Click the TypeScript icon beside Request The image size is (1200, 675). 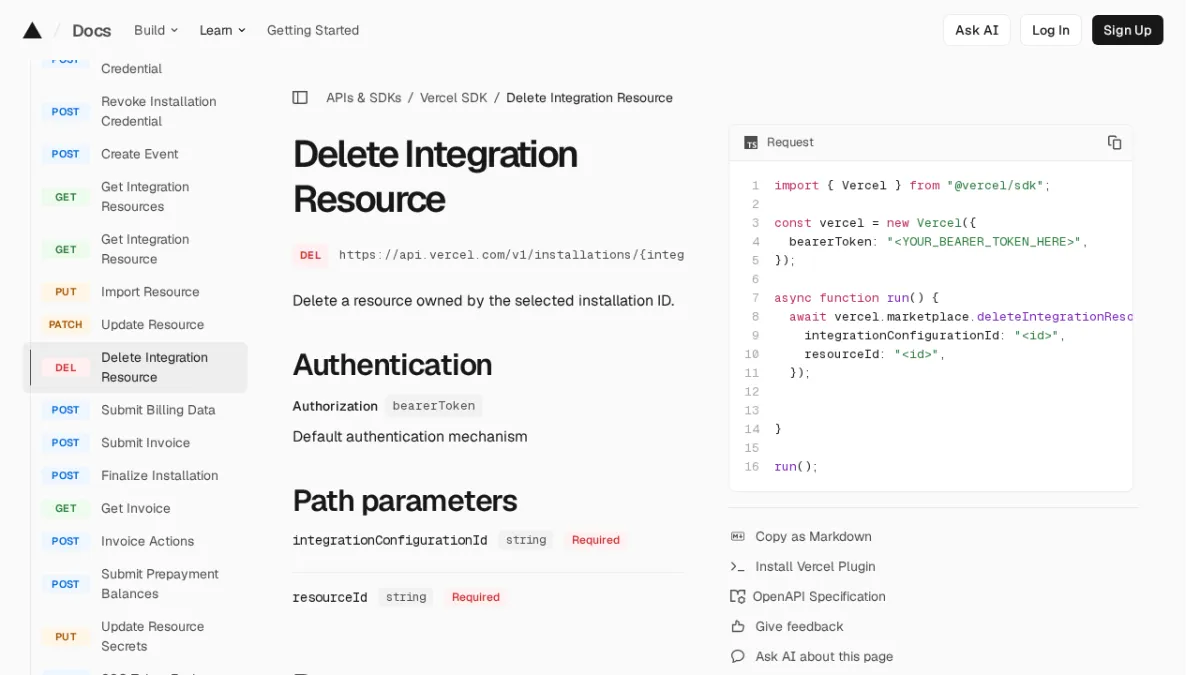[x=751, y=142]
